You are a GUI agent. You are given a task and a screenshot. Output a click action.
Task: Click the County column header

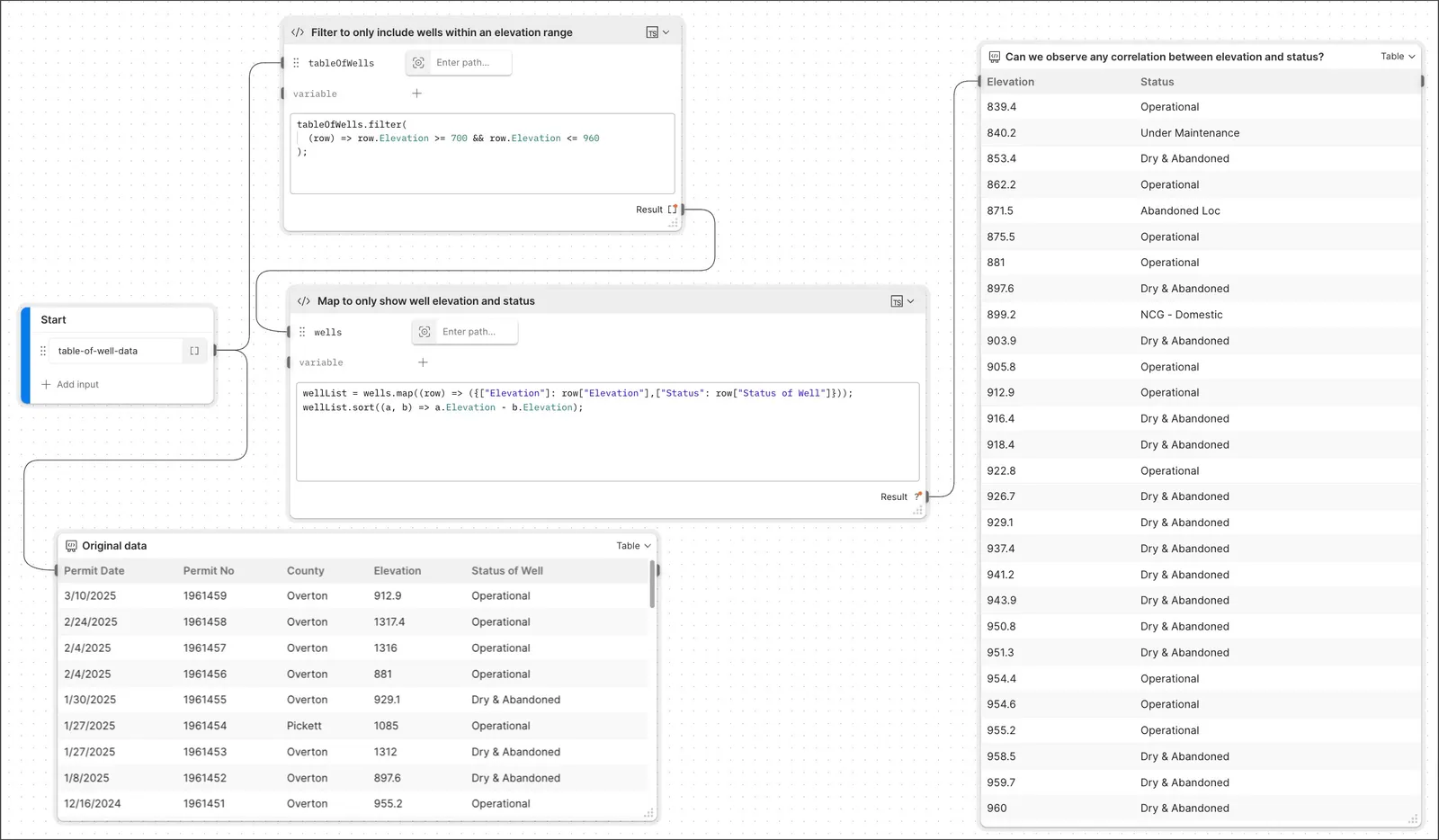click(x=306, y=571)
